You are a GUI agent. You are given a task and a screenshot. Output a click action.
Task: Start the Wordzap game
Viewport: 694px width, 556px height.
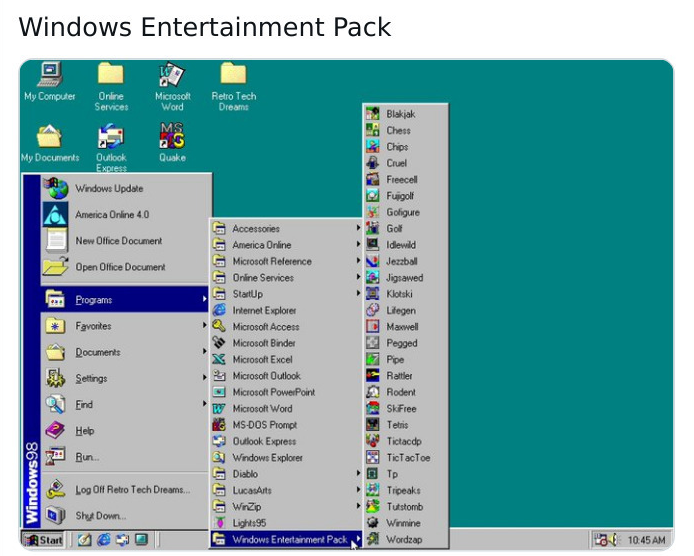click(x=406, y=540)
